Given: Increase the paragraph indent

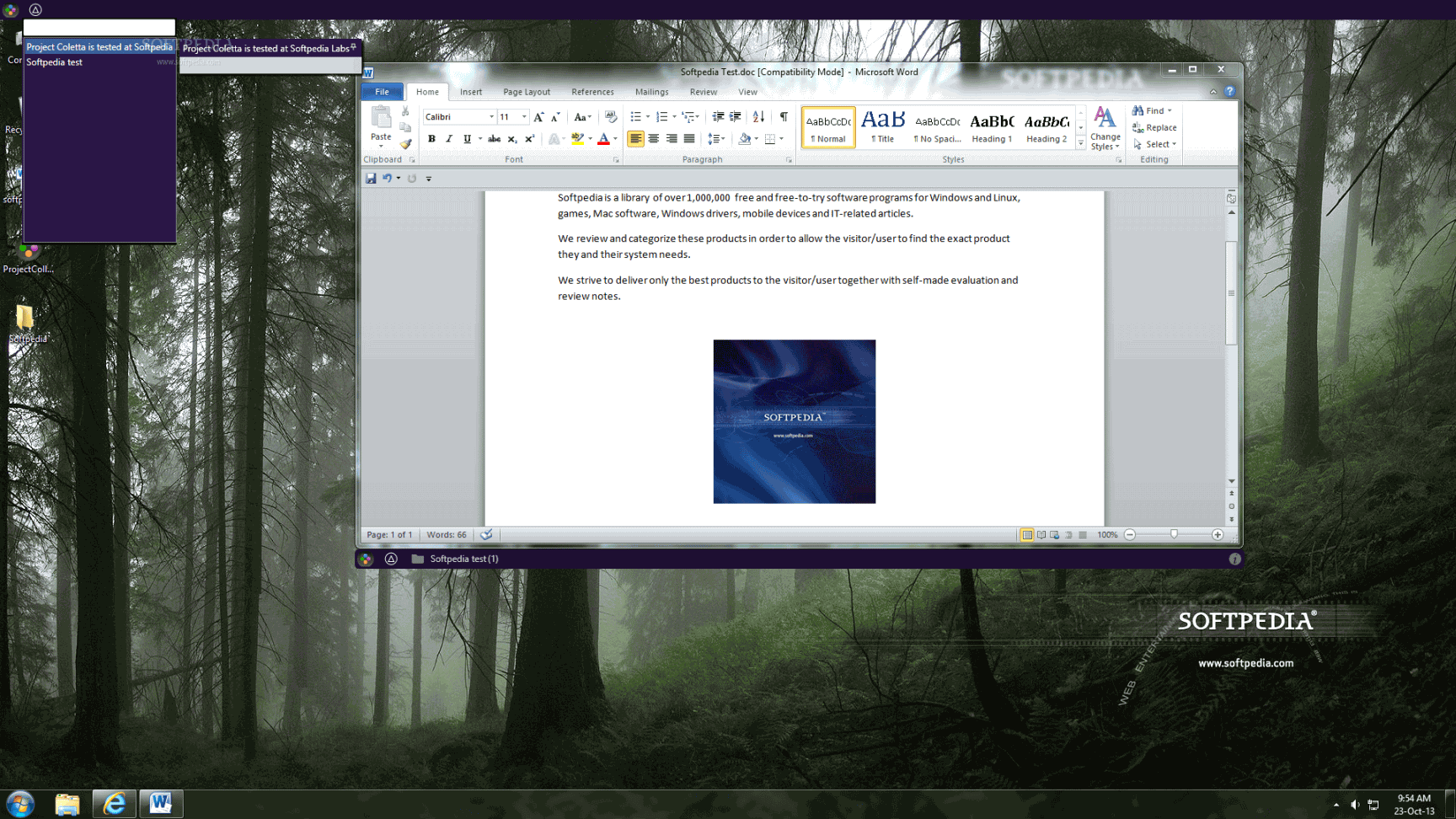Looking at the screenshot, I should (x=736, y=117).
